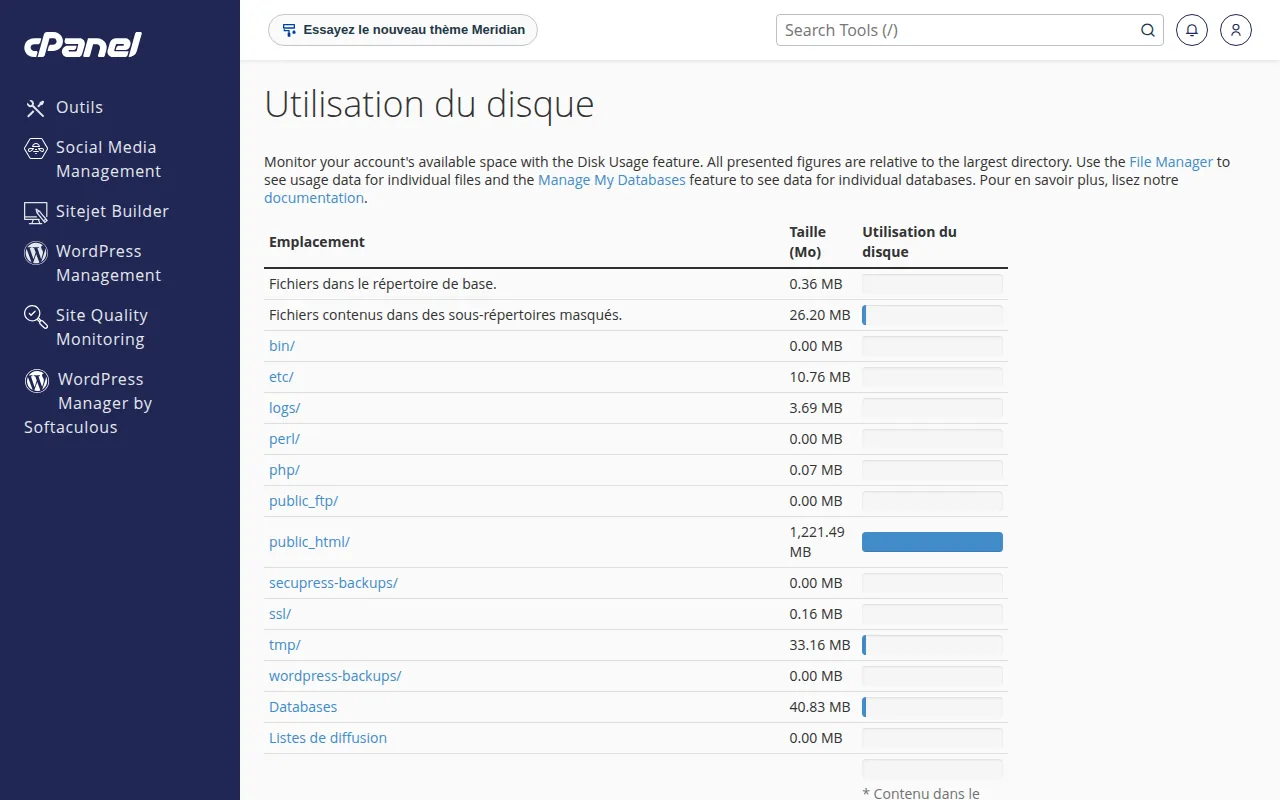Click the 'Listes de diffusion' link
The image size is (1280, 800).
[x=328, y=738]
